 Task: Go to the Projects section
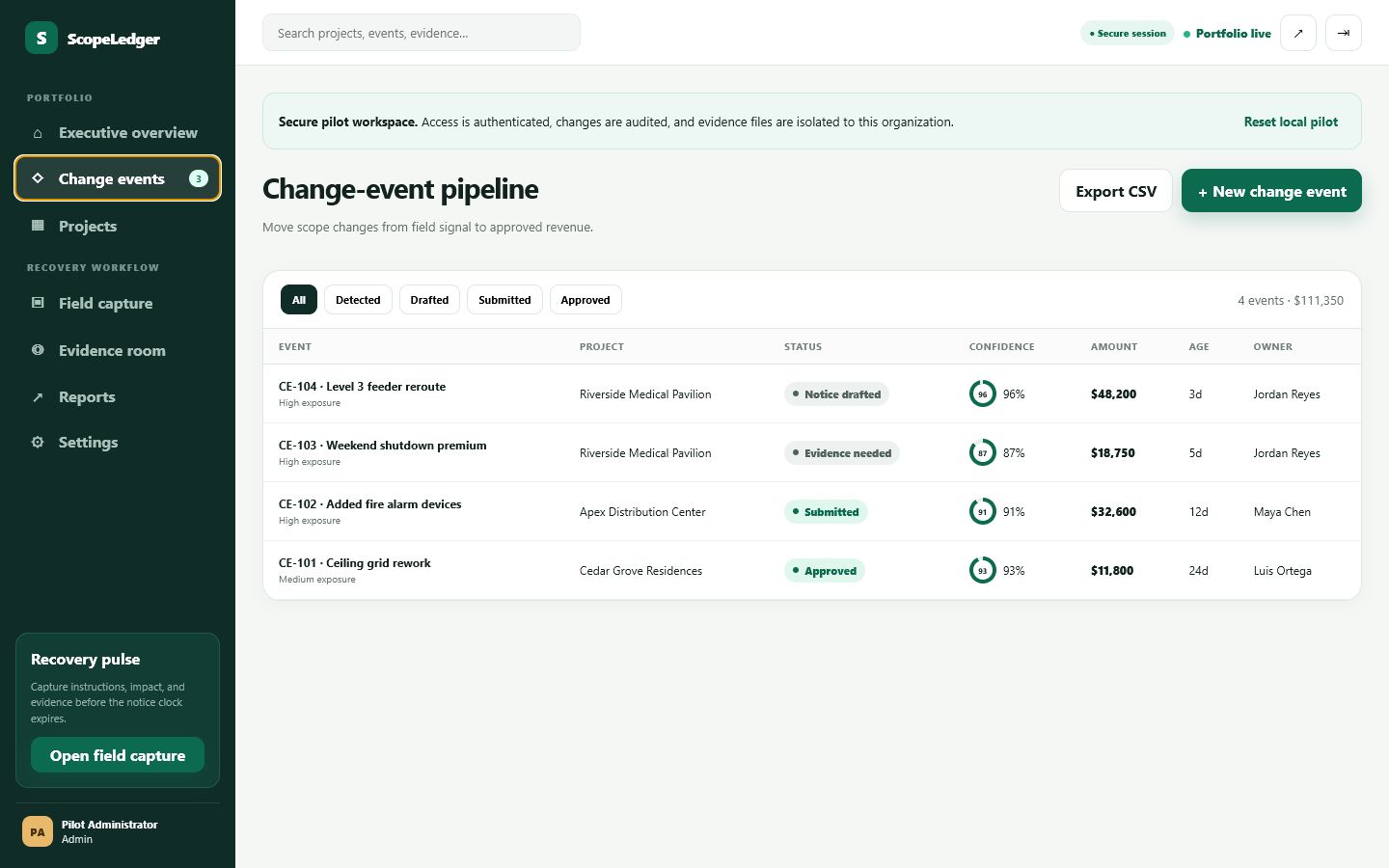point(118,226)
